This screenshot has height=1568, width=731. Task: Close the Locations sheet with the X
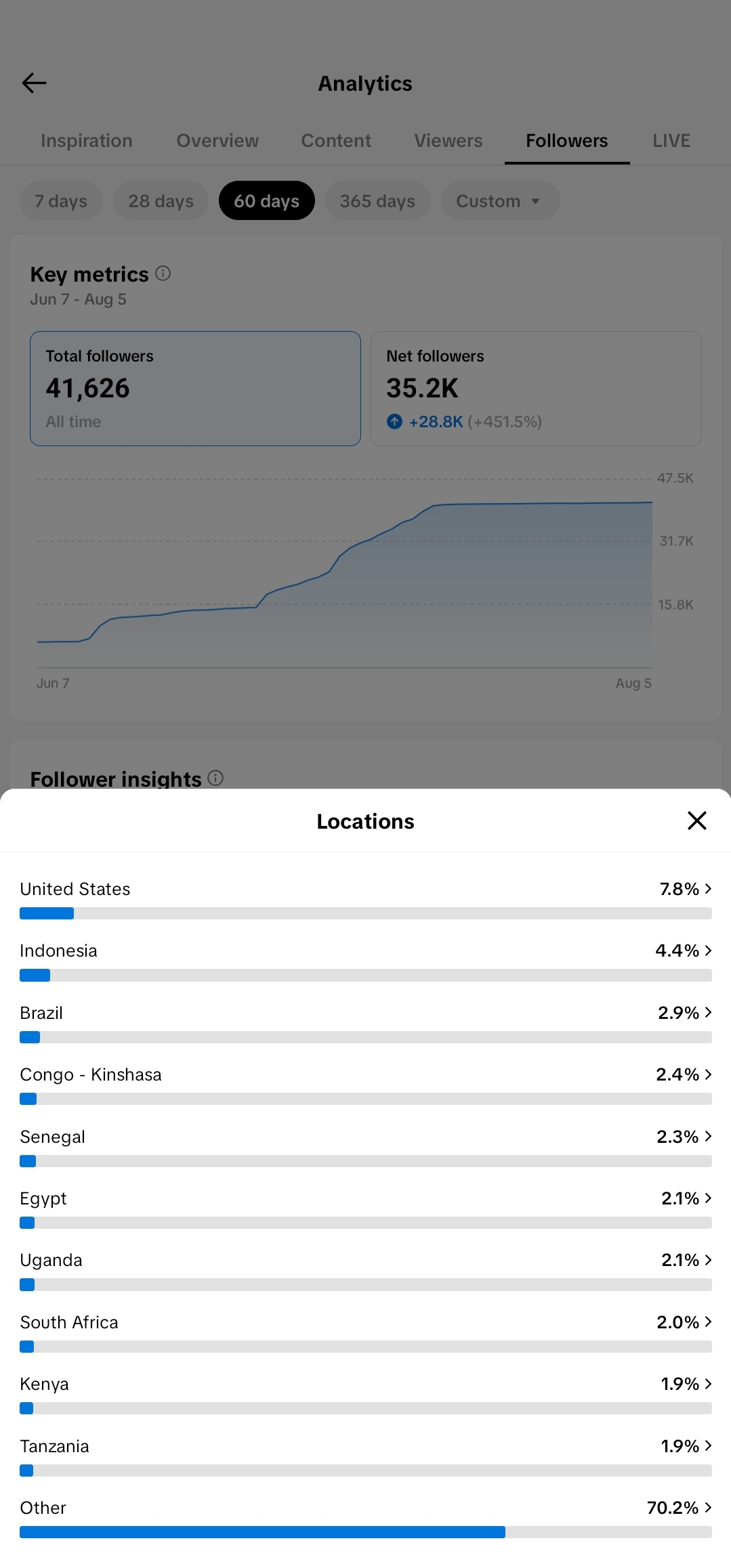(696, 821)
